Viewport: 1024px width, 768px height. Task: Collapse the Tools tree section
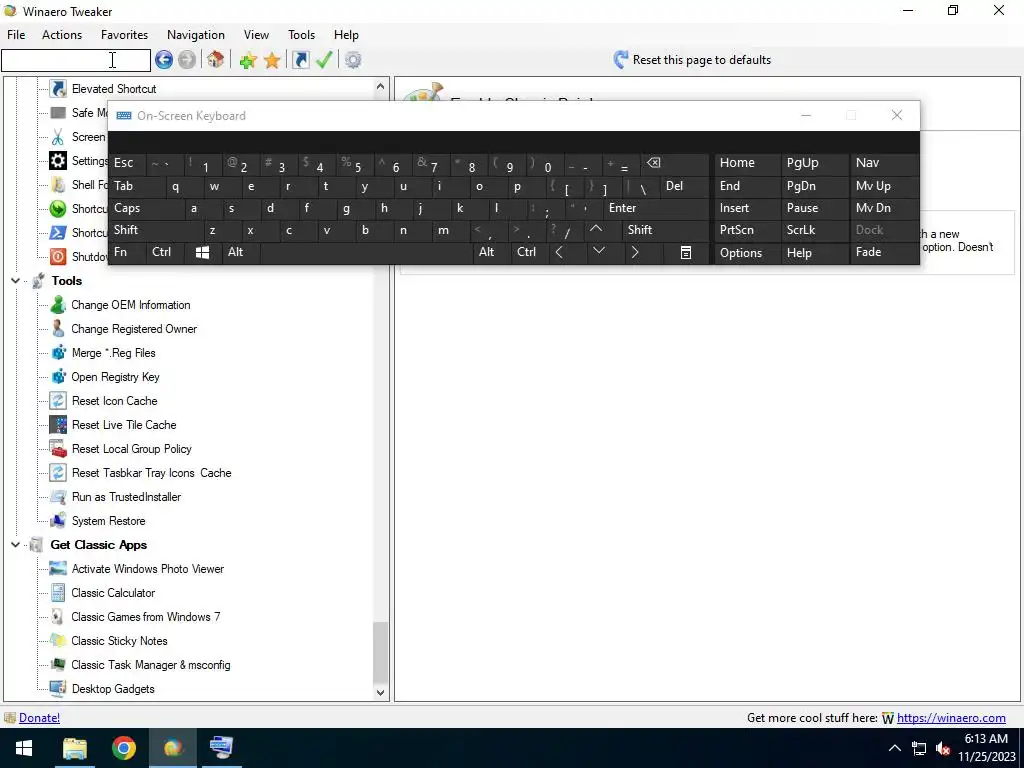(15, 281)
